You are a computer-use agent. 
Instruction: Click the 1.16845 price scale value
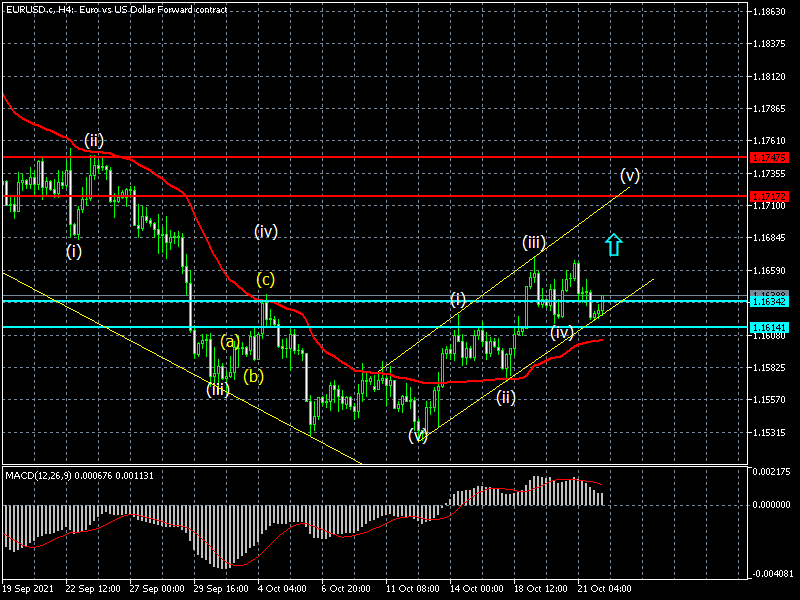pos(769,238)
